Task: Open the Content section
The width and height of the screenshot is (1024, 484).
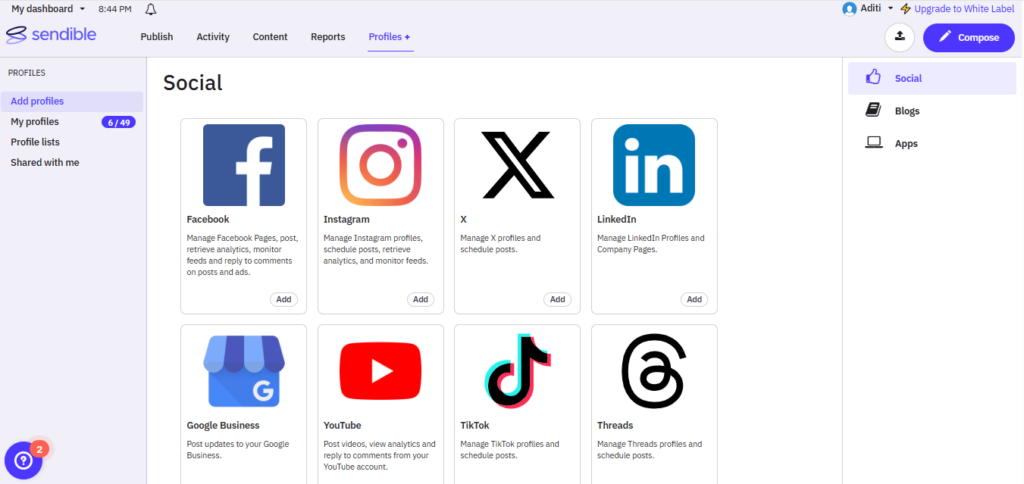Action: 270,37
